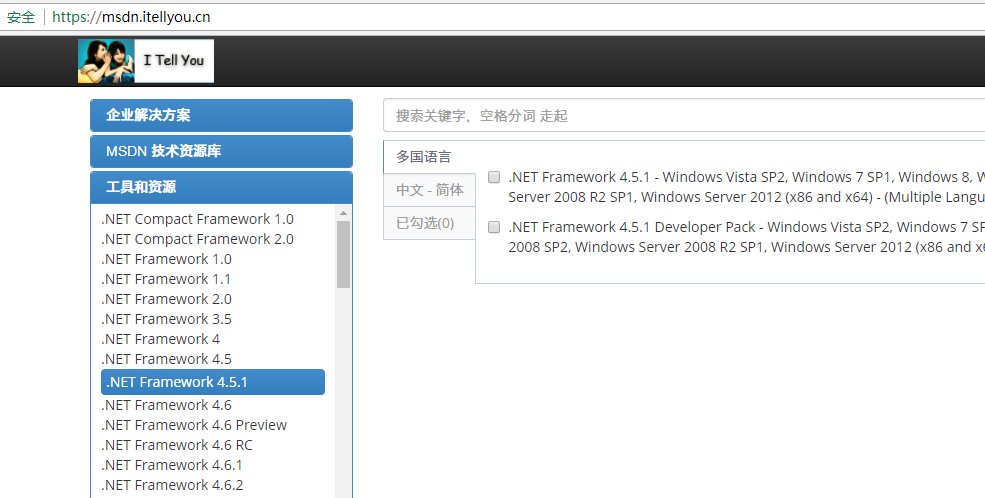Select .NET Framework 2.0 in list
Screen dimensions: 985x498
pyautogui.click(x=166, y=300)
